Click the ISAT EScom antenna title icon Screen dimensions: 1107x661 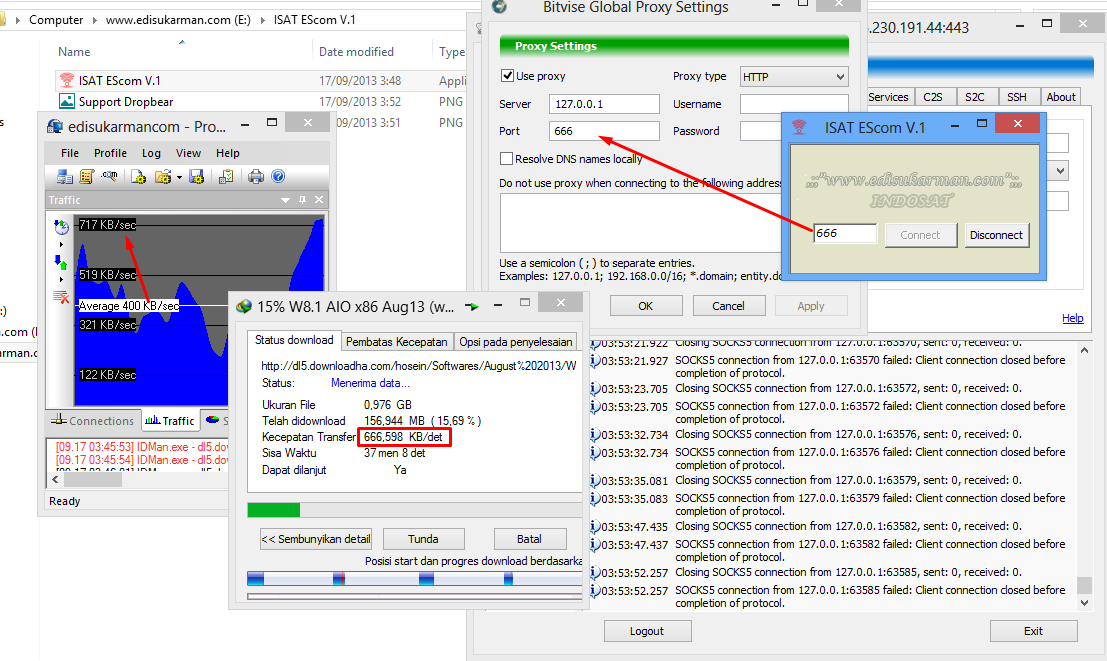click(798, 127)
